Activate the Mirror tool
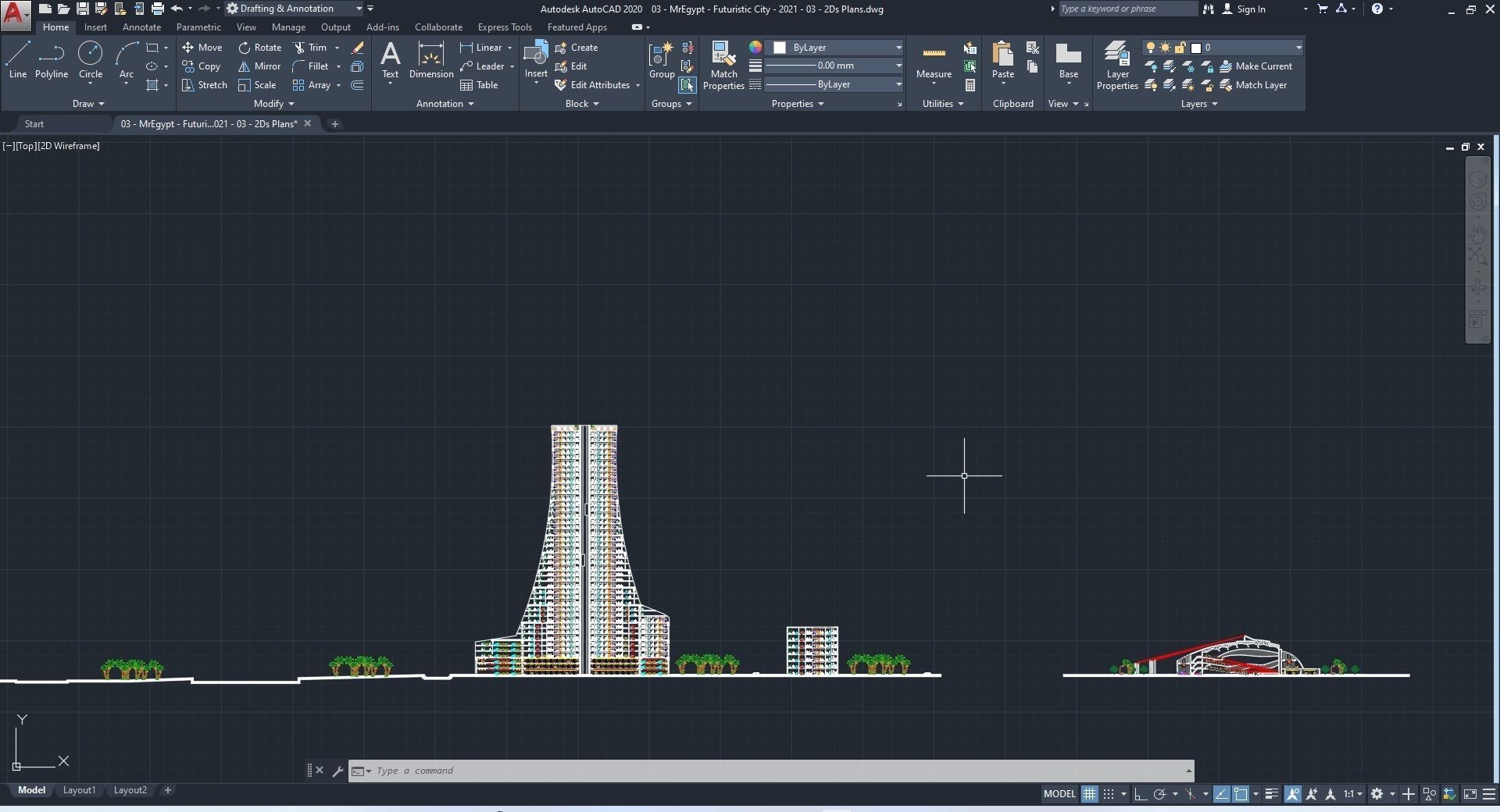 click(x=259, y=66)
